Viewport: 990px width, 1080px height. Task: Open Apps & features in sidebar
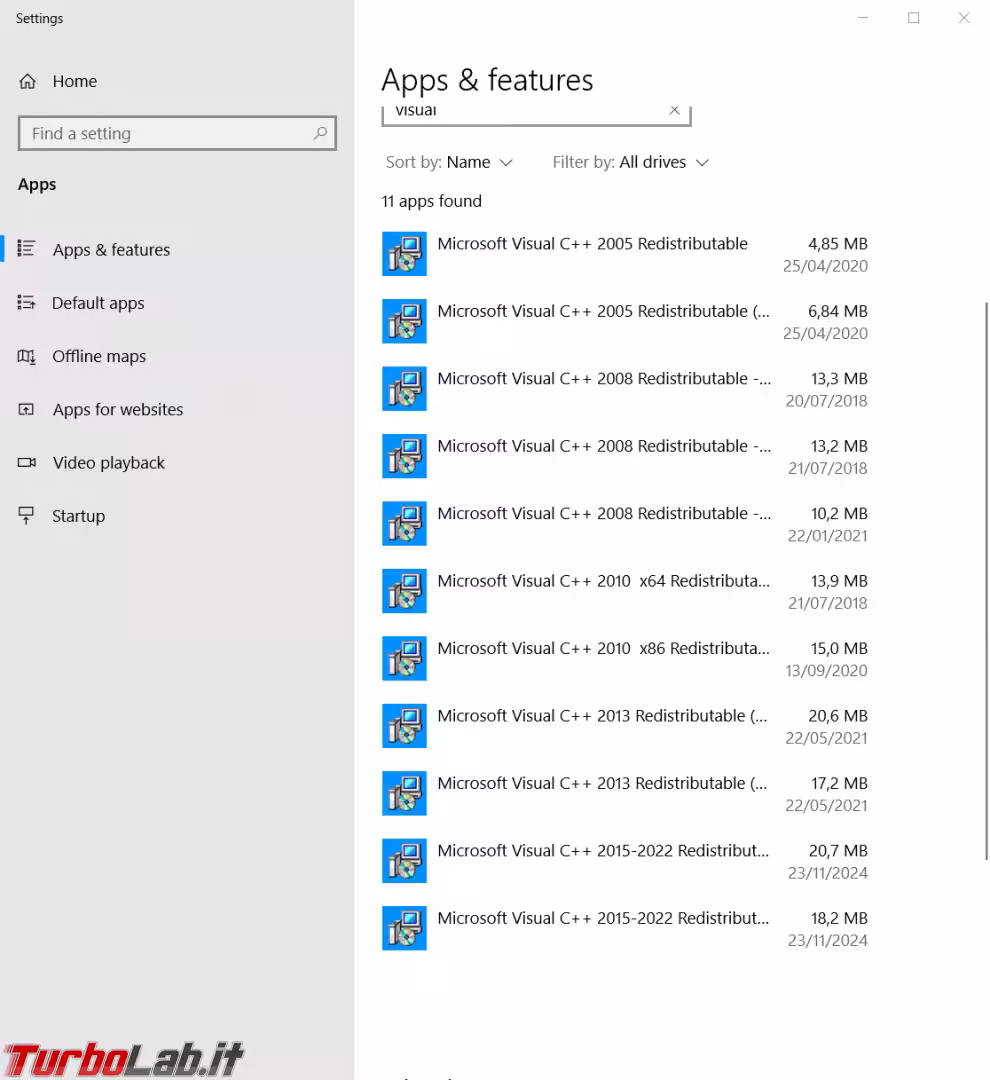pyautogui.click(x=111, y=250)
